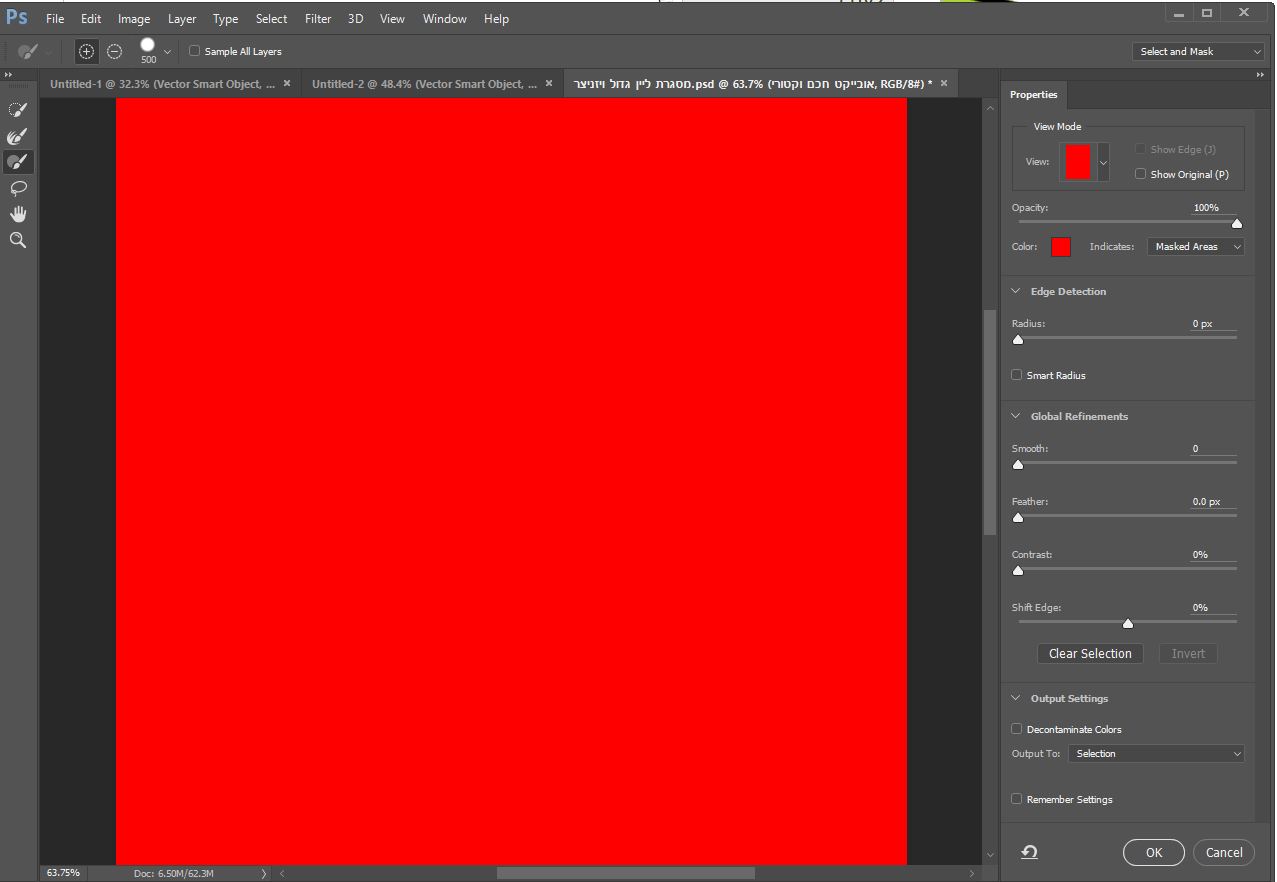The image size is (1277, 882).
Task: Select the Quick Selection tool
Action: [17, 109]
